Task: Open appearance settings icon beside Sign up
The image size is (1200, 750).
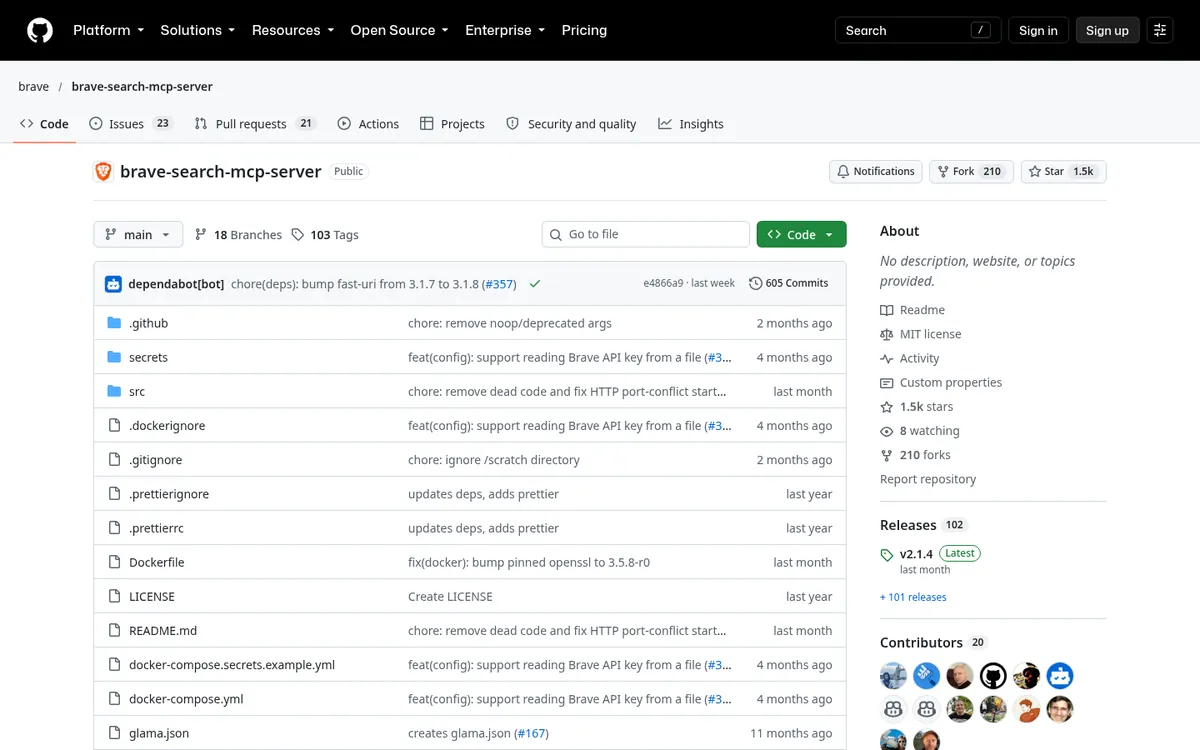Action: [1160, 30]
